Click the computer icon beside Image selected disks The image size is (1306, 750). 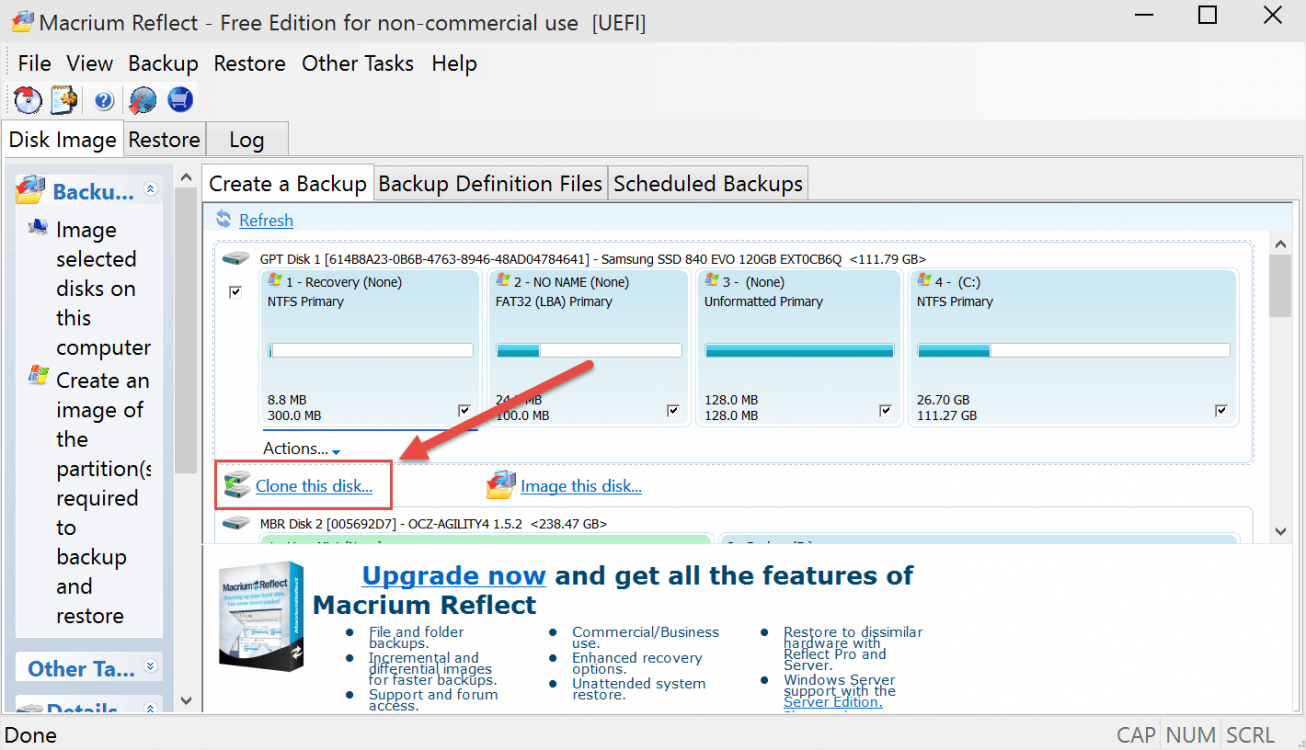[38, 227]
